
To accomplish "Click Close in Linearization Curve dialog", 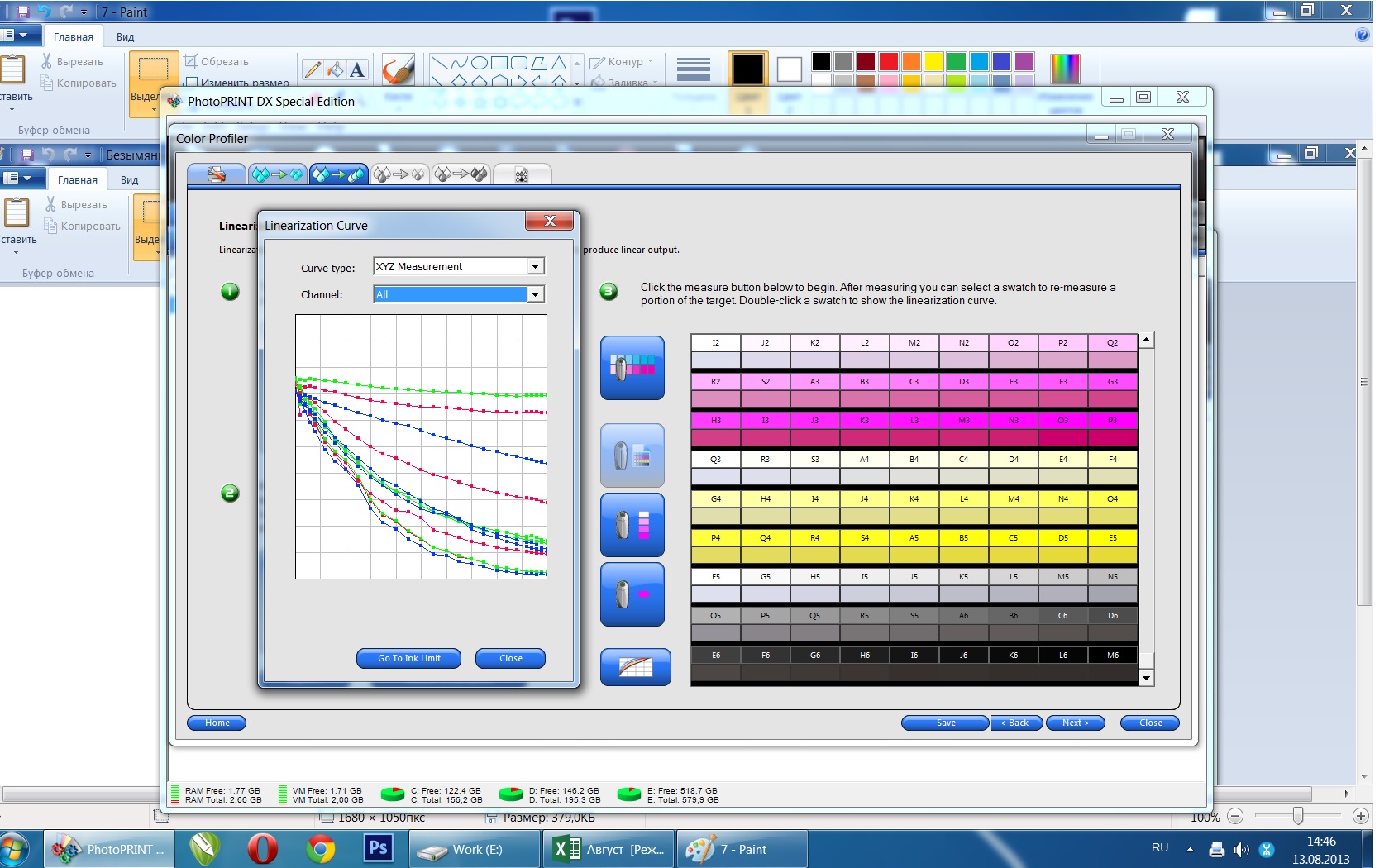I will [510, 658].
